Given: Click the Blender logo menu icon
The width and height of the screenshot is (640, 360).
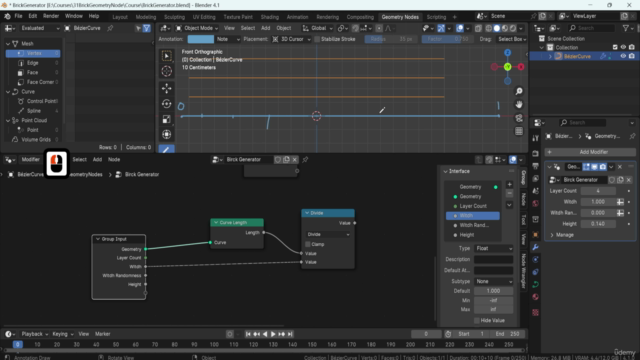Looking at the screenshot, I should 7,16.
